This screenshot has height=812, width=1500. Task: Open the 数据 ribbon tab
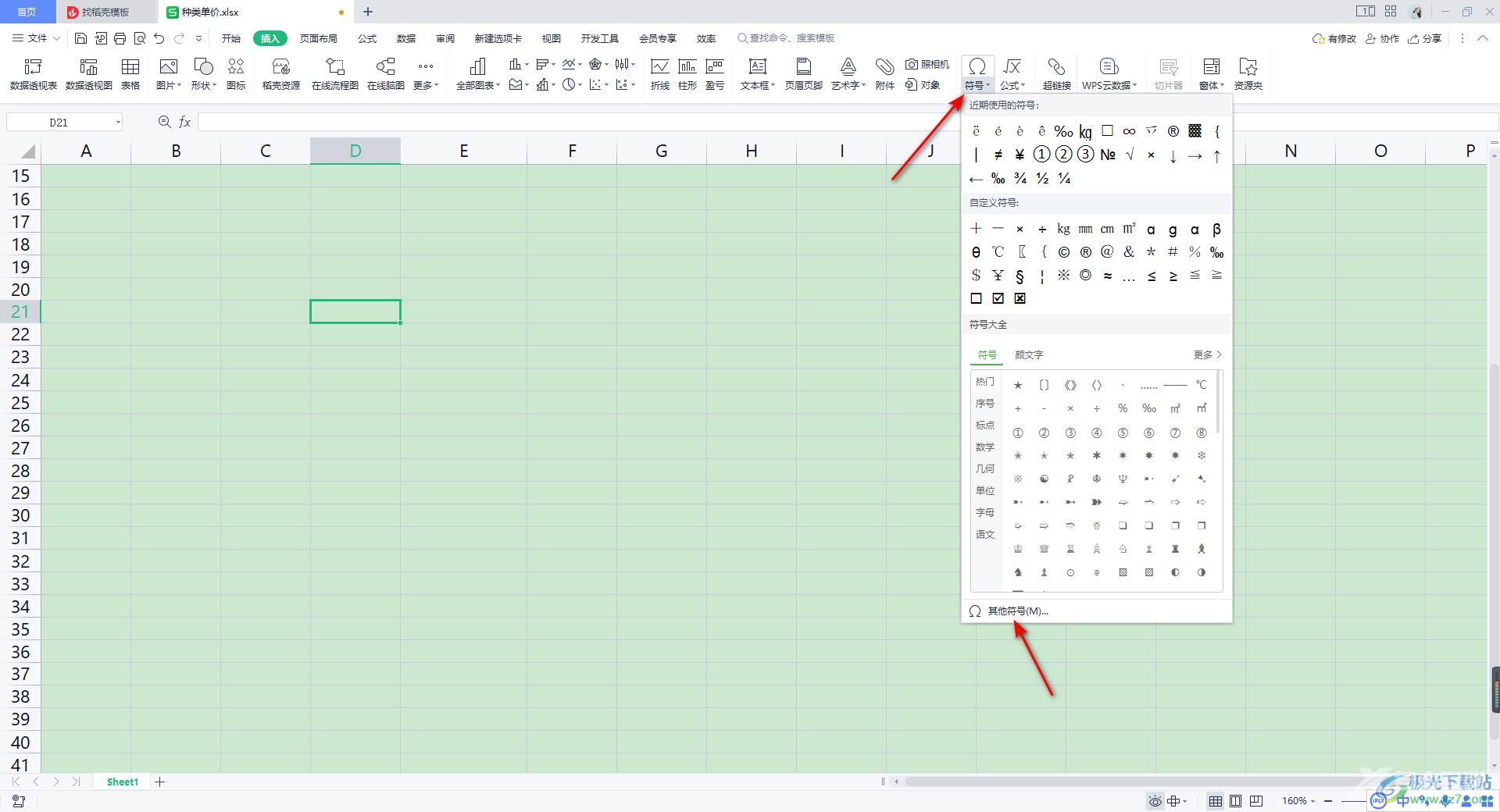(x=406, y=38)
